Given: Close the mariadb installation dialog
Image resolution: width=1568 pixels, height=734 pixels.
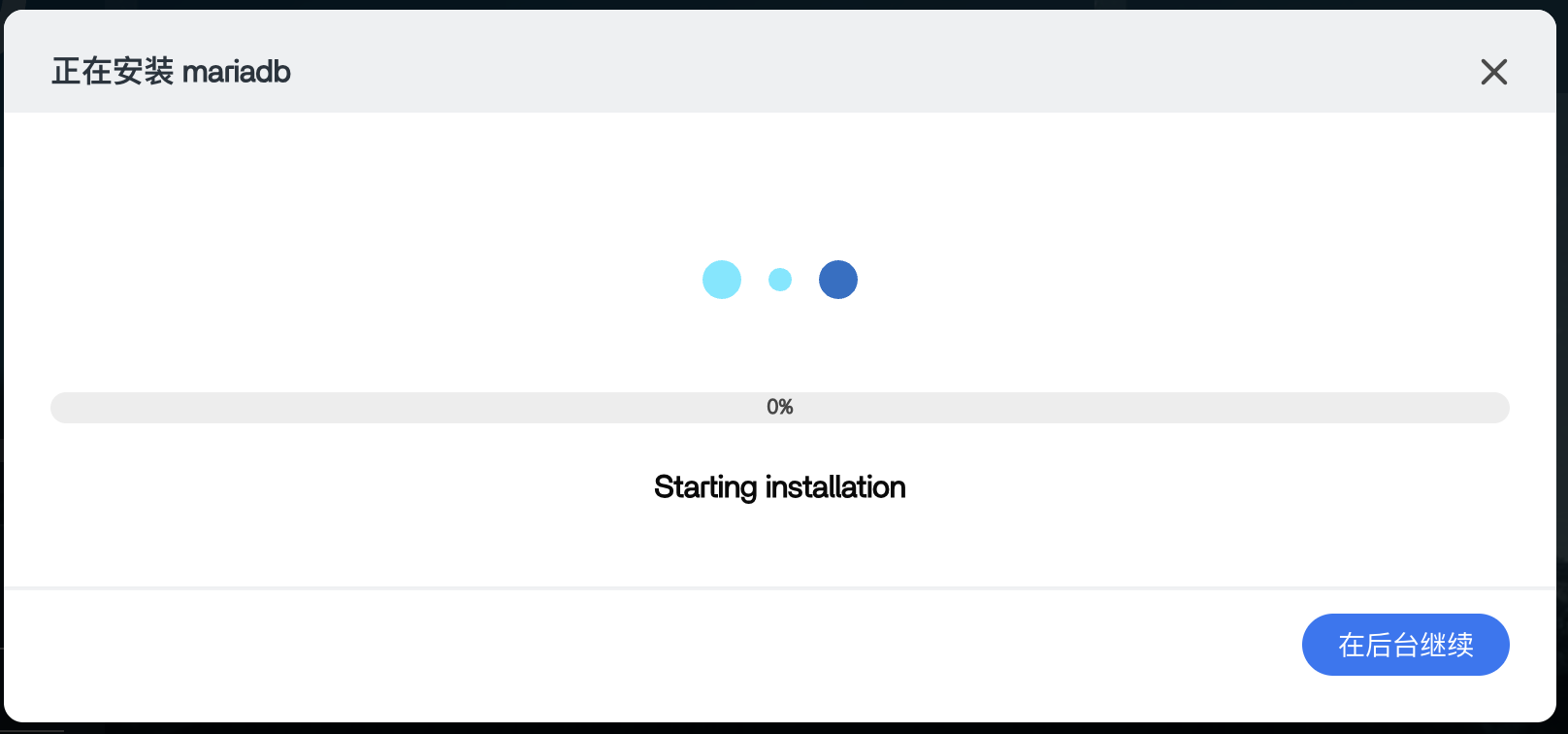Looking at the screenshot, I should (x=1493, y=72).
